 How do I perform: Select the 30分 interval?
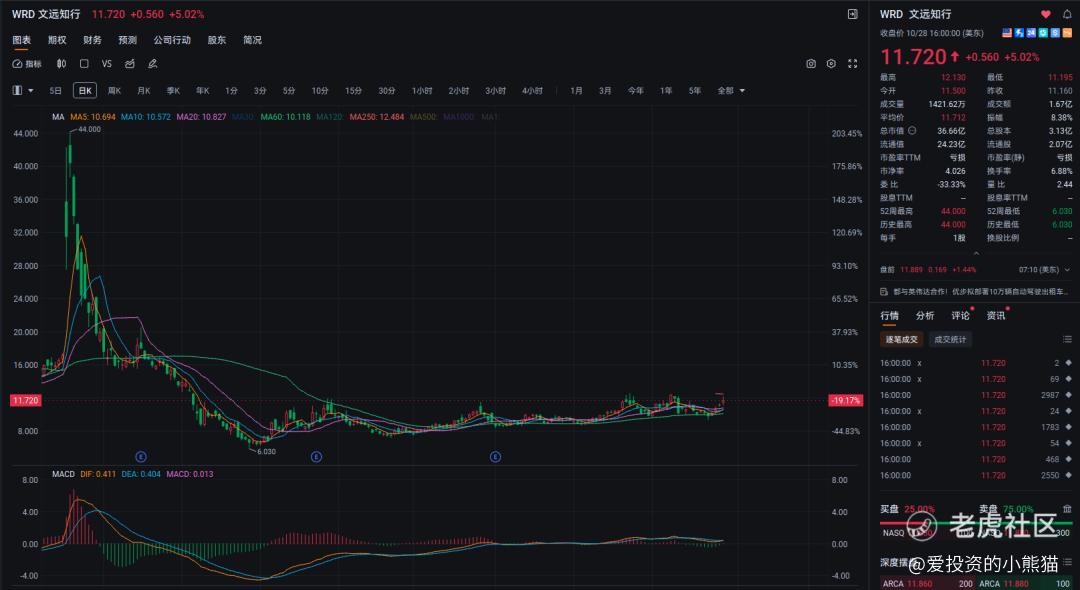click(x=387, y=91)
